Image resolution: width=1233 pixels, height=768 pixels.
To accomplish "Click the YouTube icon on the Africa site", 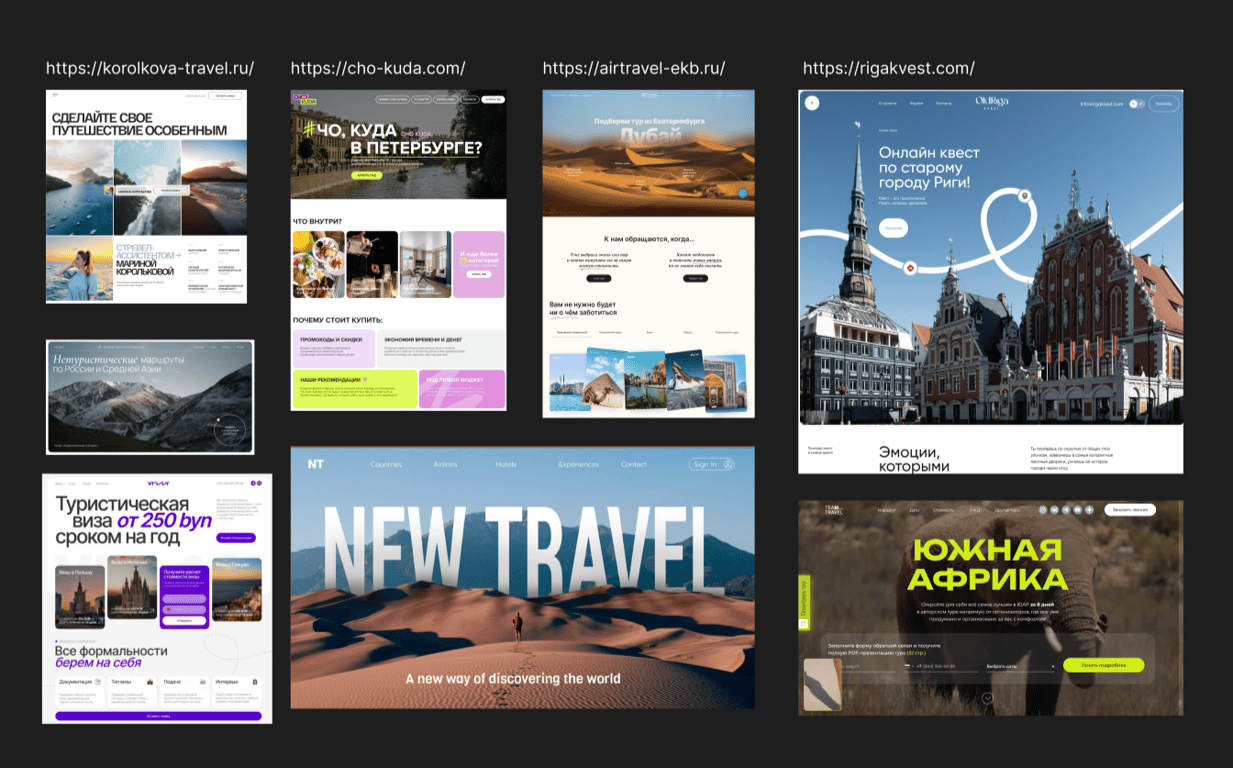I will tap(1078, 510).
